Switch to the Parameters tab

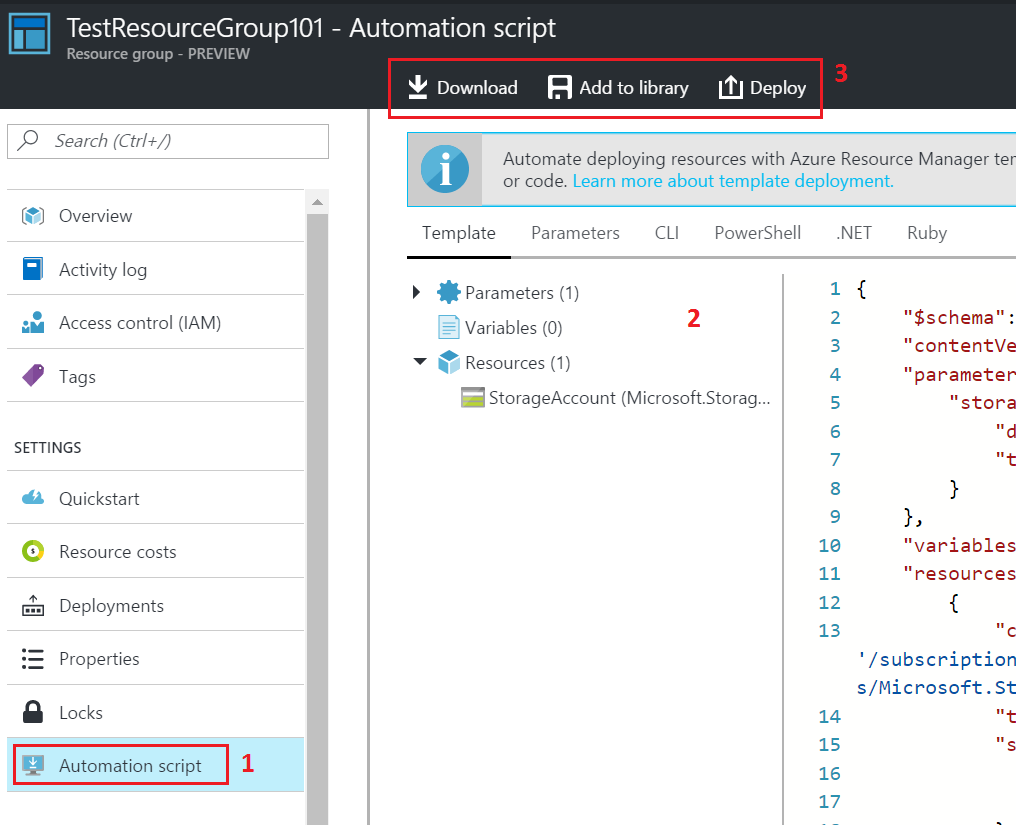coord(575,233)
